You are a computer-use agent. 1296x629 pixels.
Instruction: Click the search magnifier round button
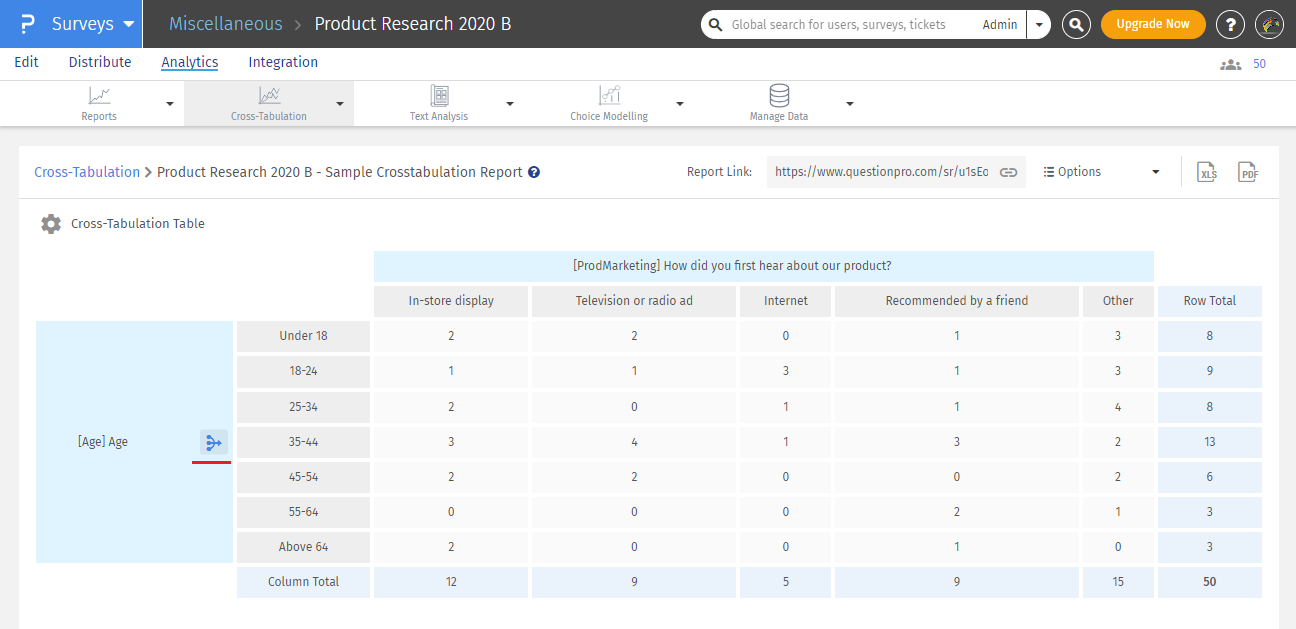[x=1076, y=24]
